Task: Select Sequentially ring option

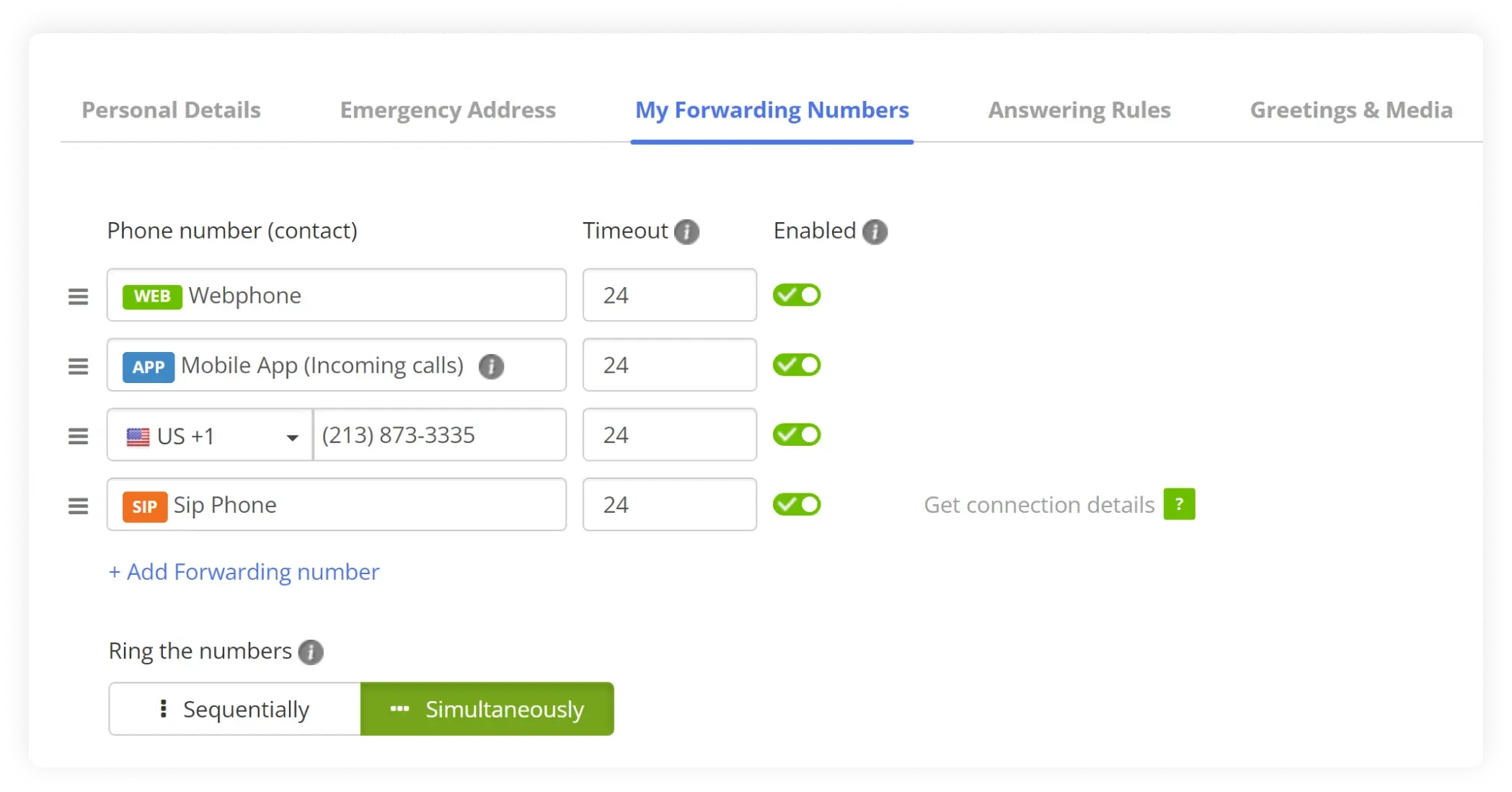Action: (235, 709)
